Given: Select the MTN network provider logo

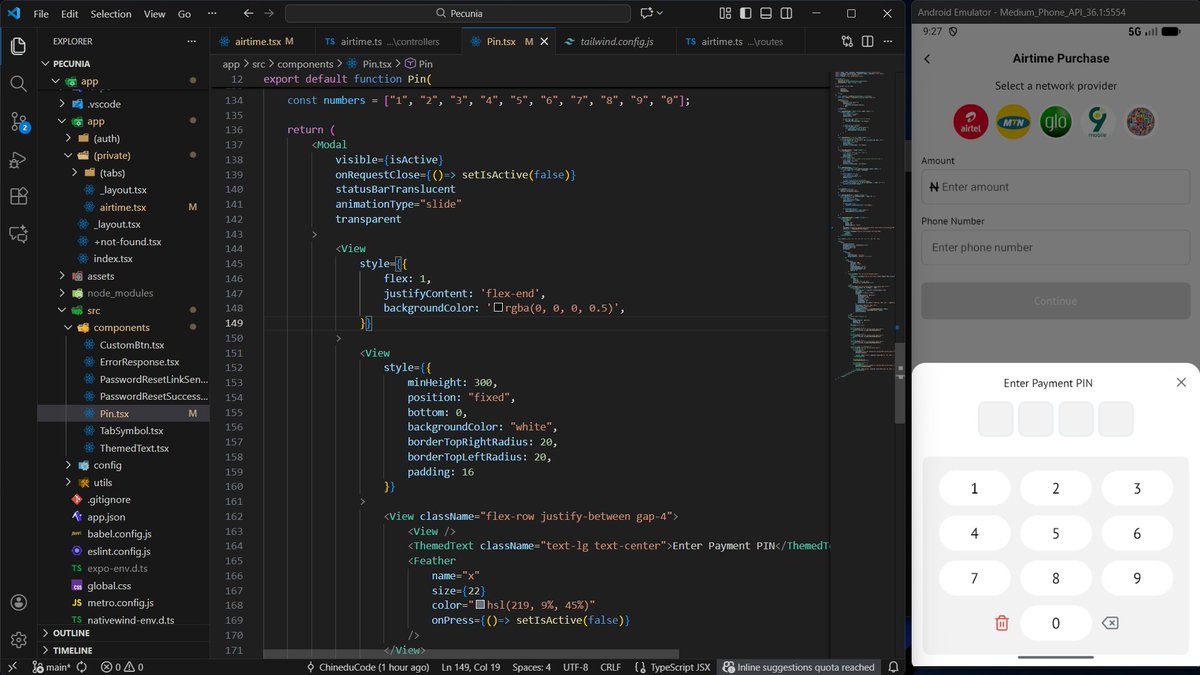Looking at the screenshot, I should tap(1014, 122).
